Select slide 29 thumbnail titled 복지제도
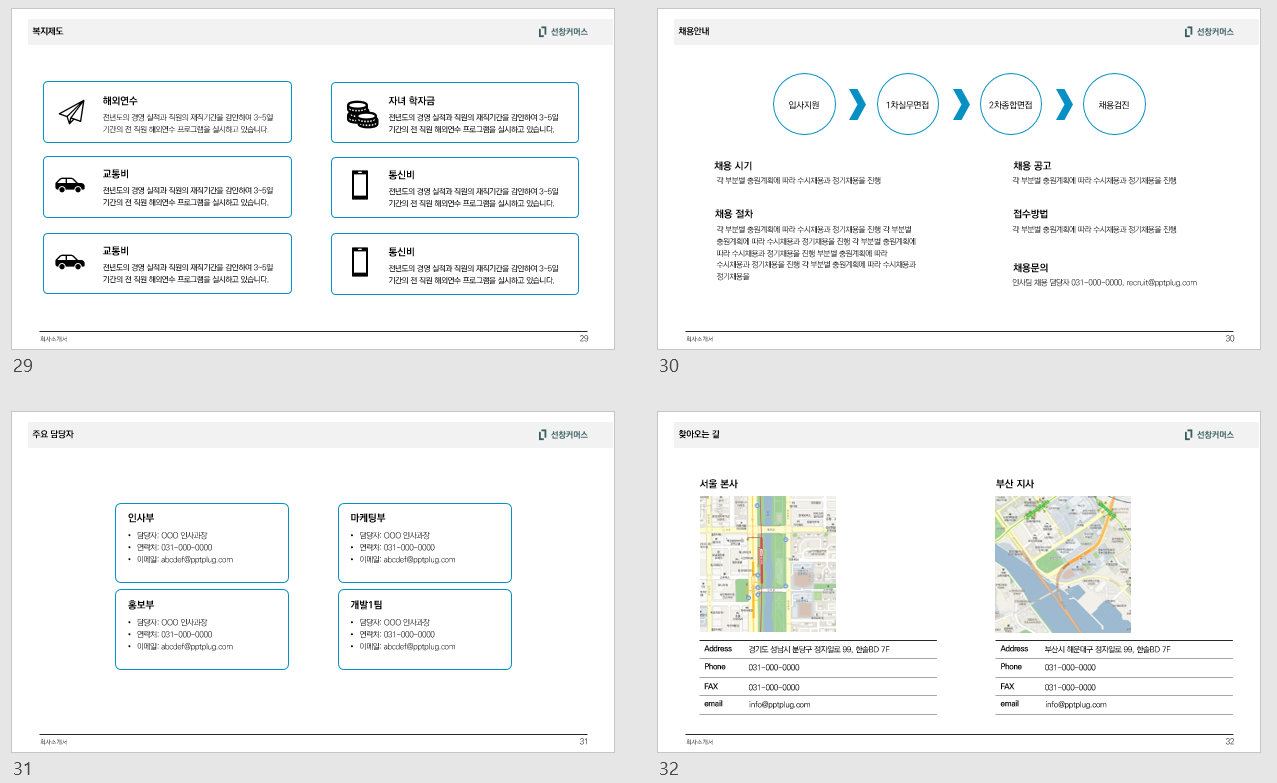 point(313,180)
